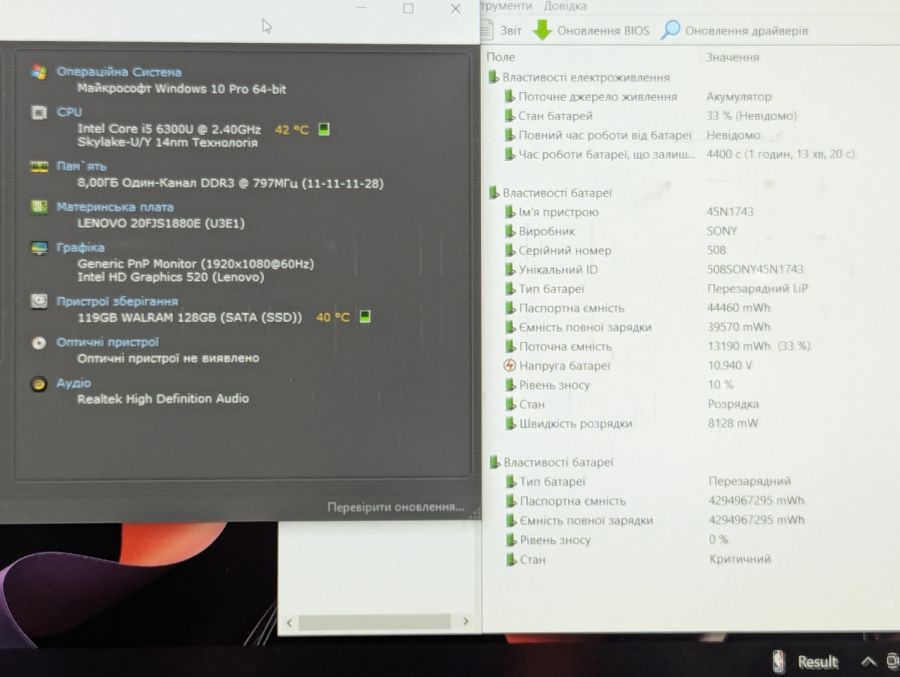The width and height of the screenshot is (900, 677).
Task: Click the icon beside Рівень зносу 10 %
Action: pos(510,385)
